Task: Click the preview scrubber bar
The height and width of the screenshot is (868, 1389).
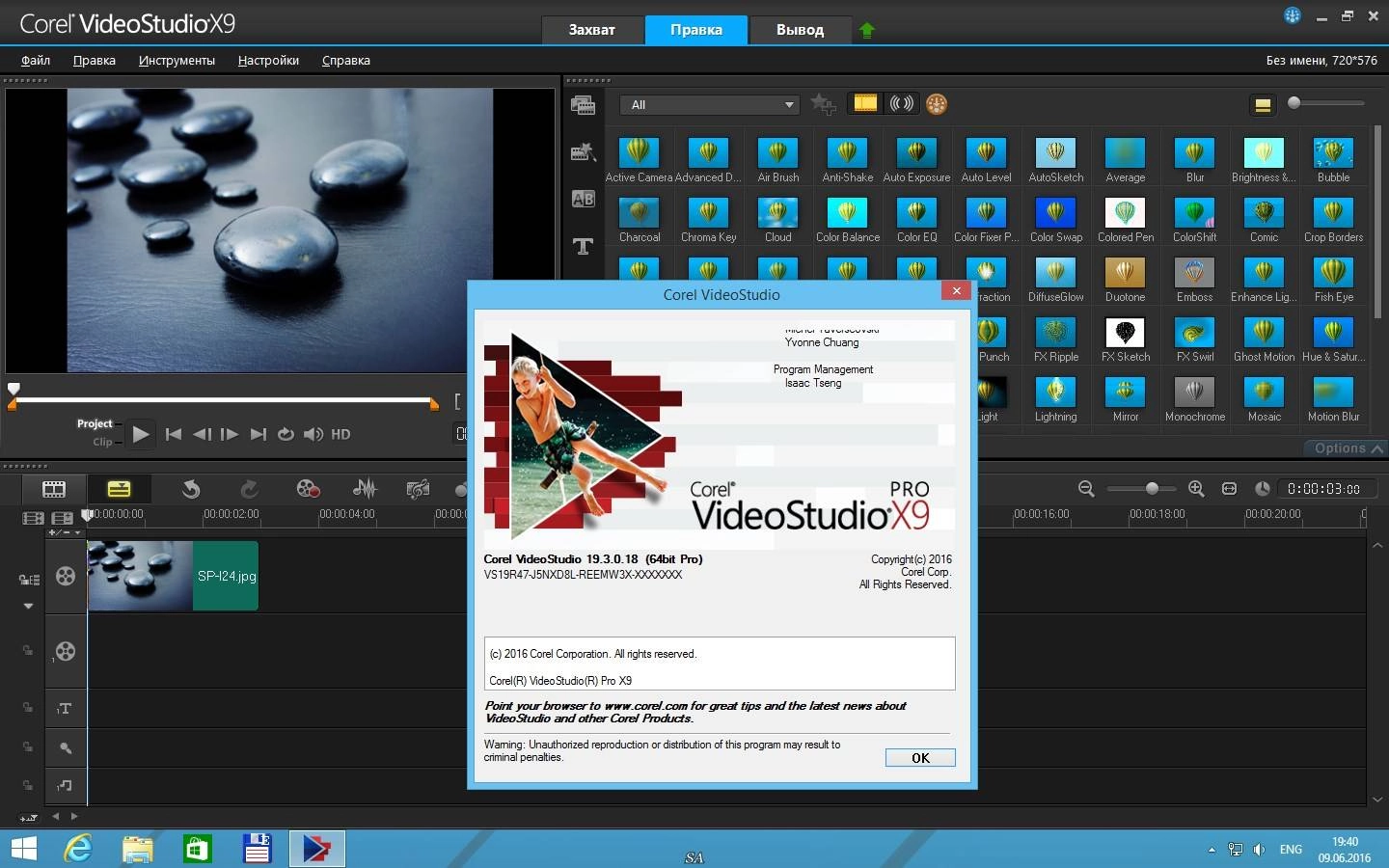Action: pyautogui.click(x=224, y=399)
